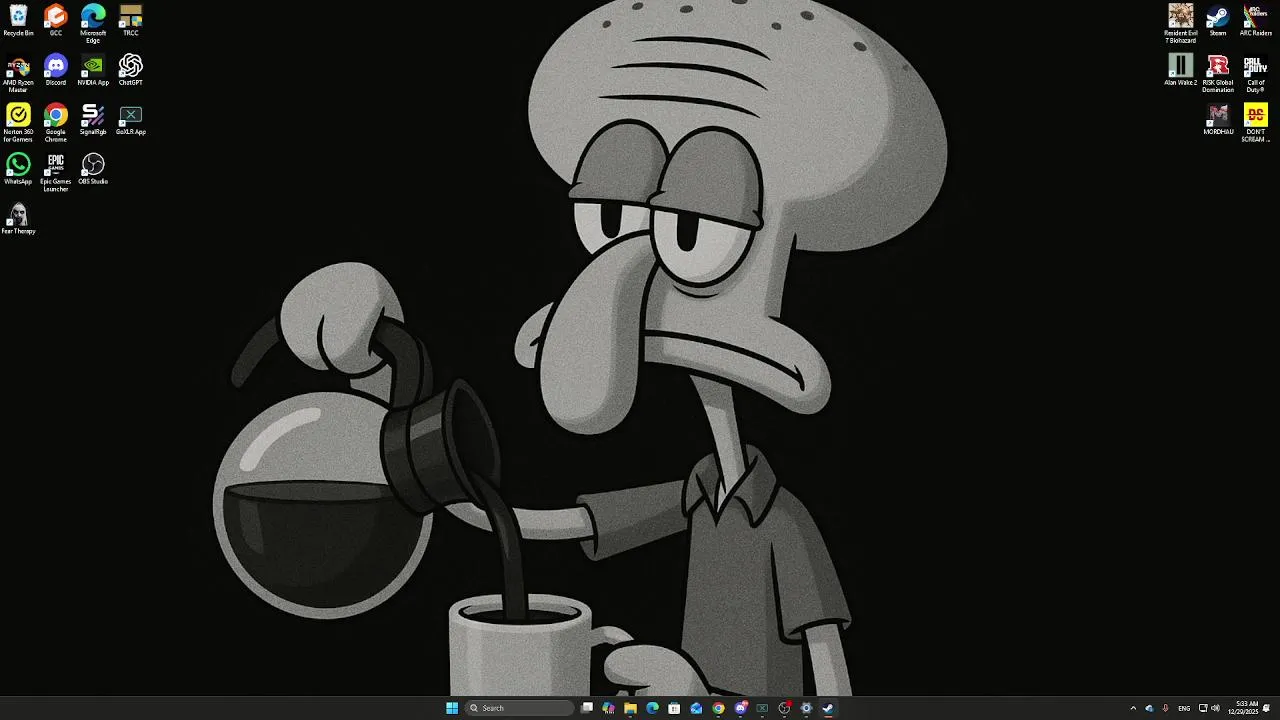Screen dimensions: 1280x720
Task: Select the Recycle Bin desktop icon
Action: [18, 20]
